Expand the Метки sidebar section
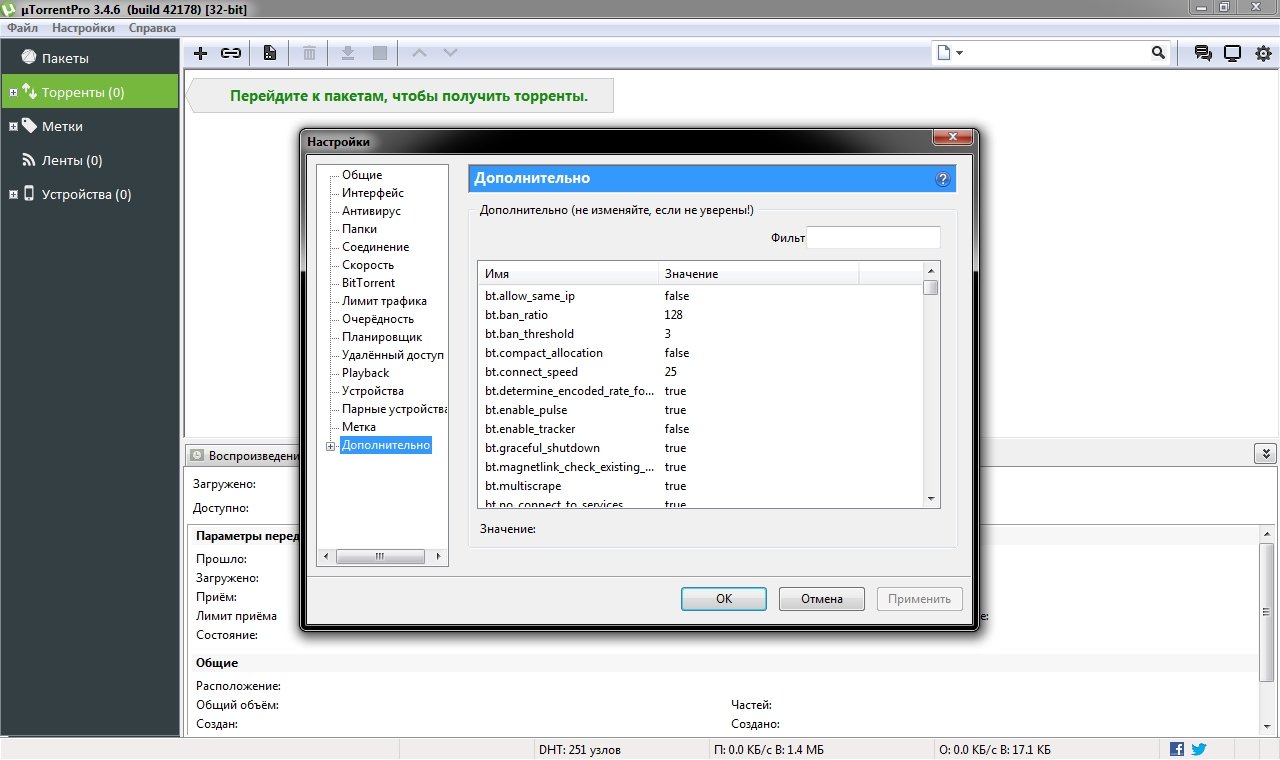Image resolution: width=1280 pixels, height=760 pixels. click(13, 127)
